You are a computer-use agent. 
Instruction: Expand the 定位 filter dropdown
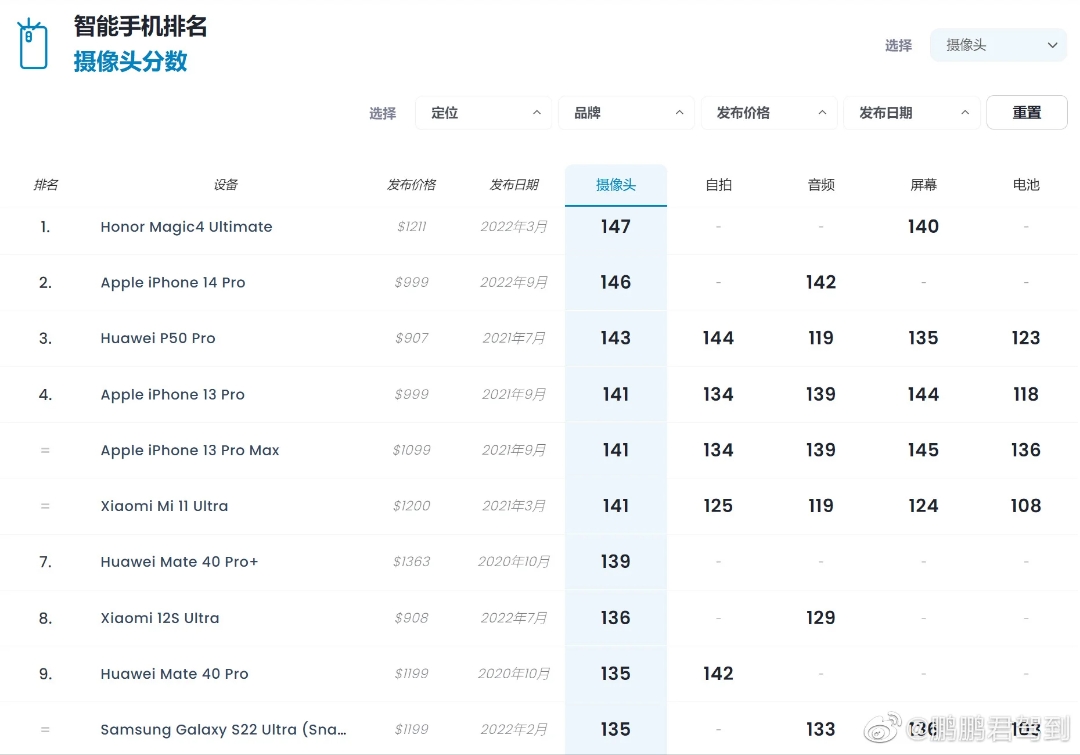point(483,113)
